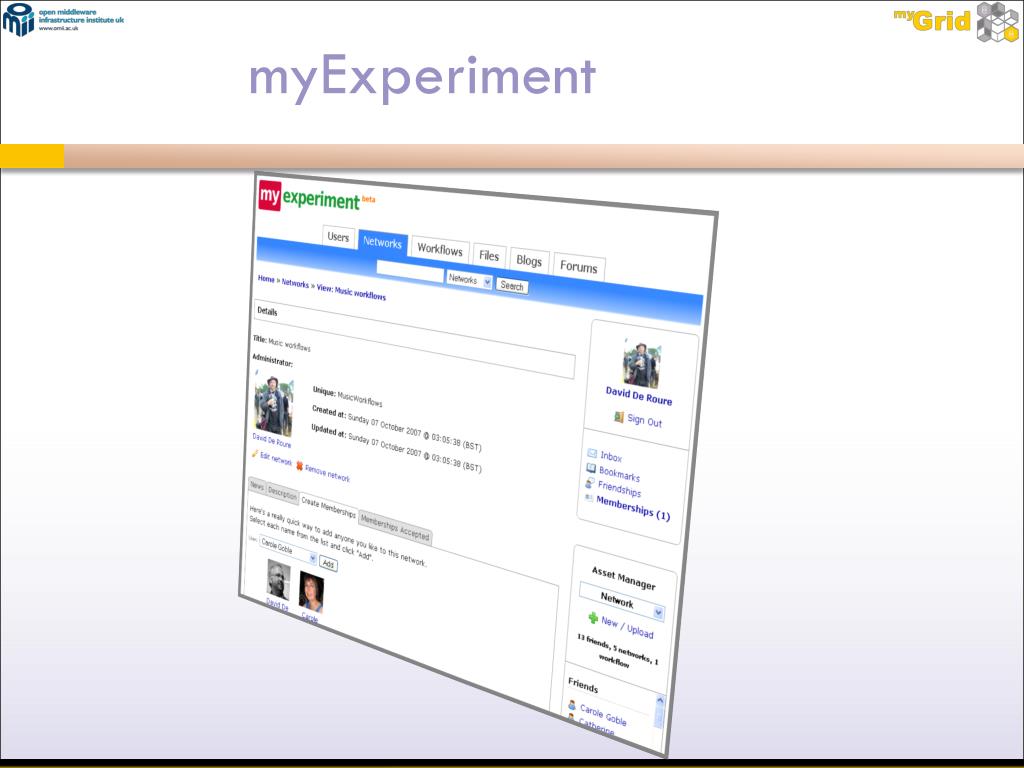Click David De Roure sidebar profile name
Screen dimensions: 1024x768
tap(639, 396)
